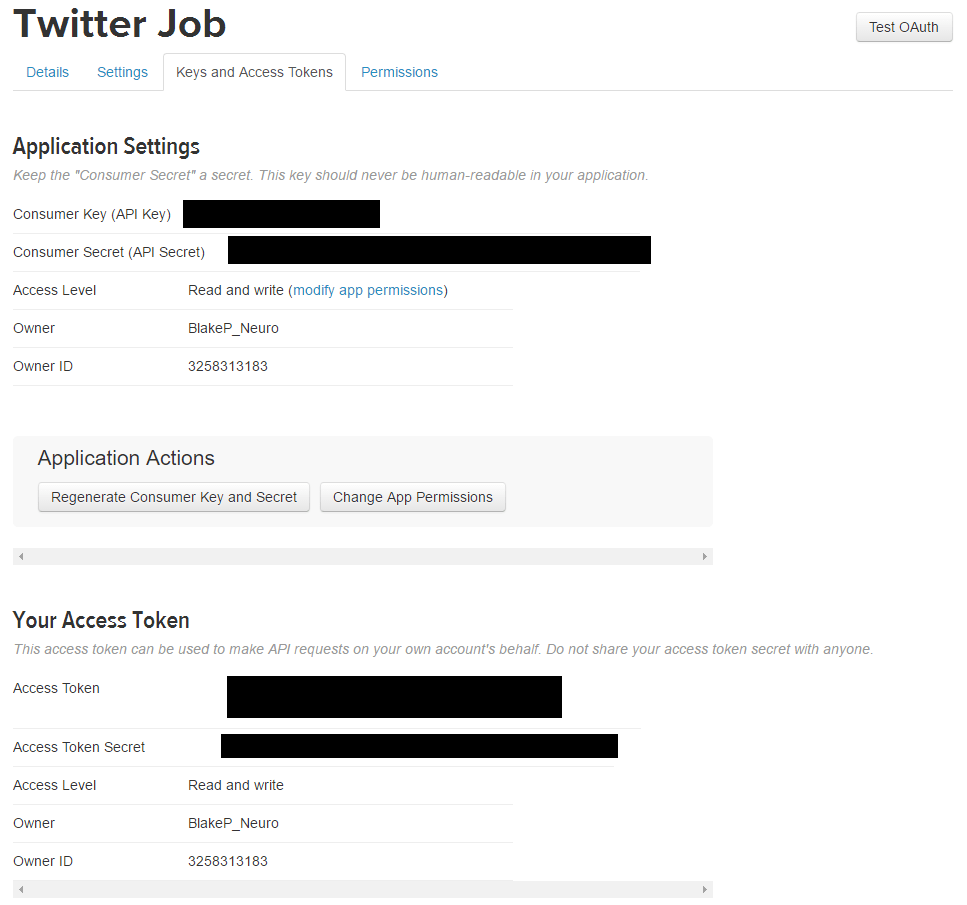The height and width of the screenshot is (905, 967).
Task: Click the bottom horizontal scrollbar track
Action: pyautogui.click(x=363, y=890)
